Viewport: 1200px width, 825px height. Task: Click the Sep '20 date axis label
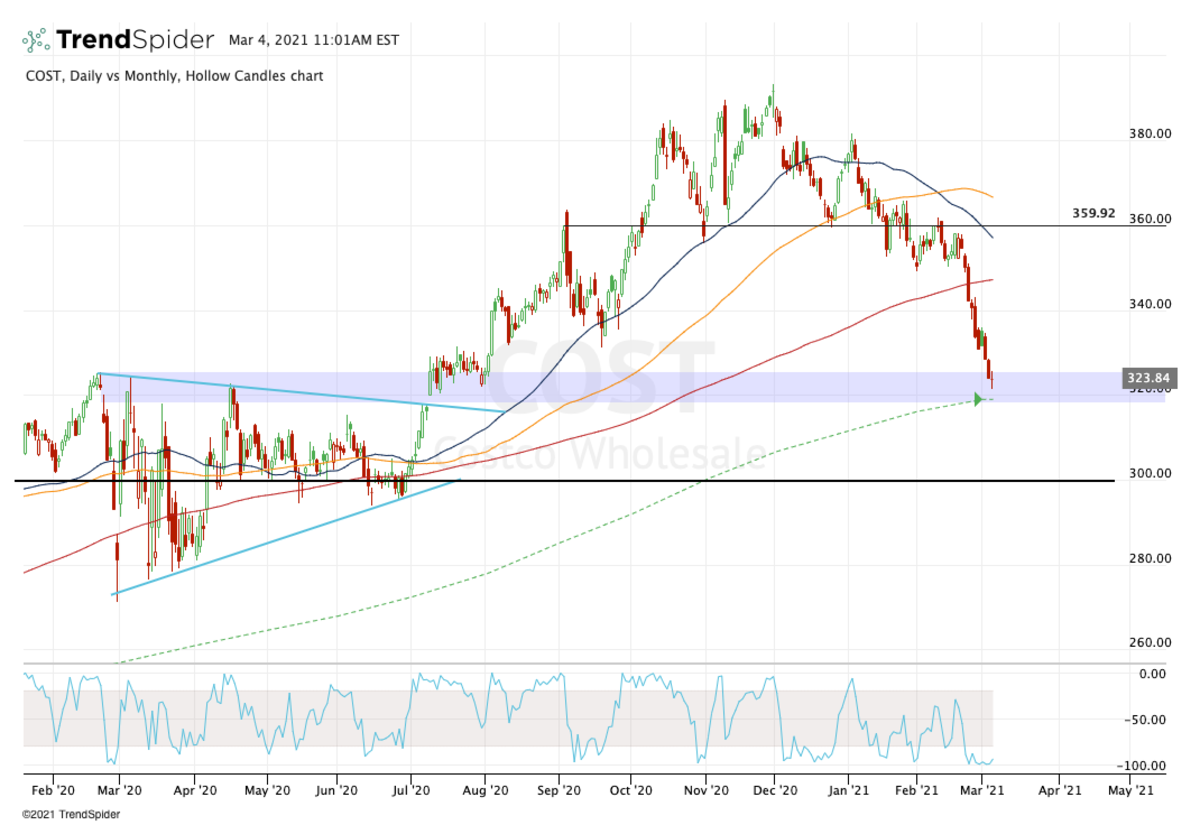click(560, 790)
